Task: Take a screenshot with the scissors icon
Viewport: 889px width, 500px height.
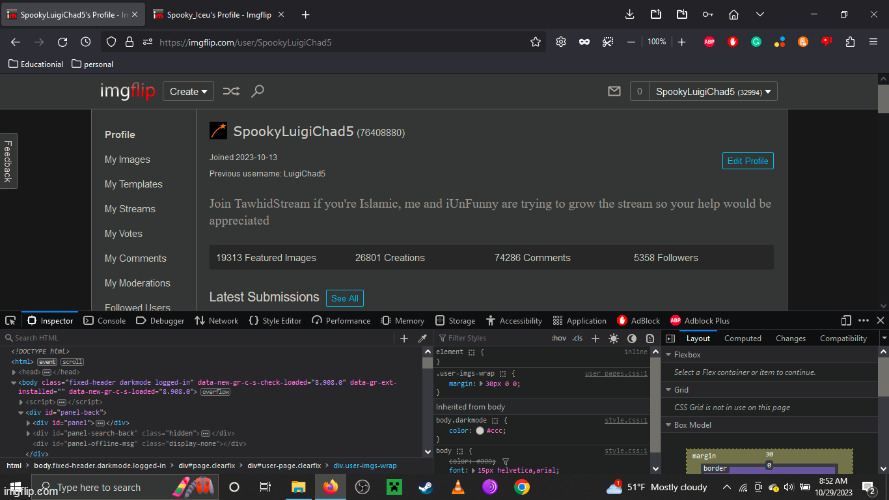Action: tap(608, 42)
